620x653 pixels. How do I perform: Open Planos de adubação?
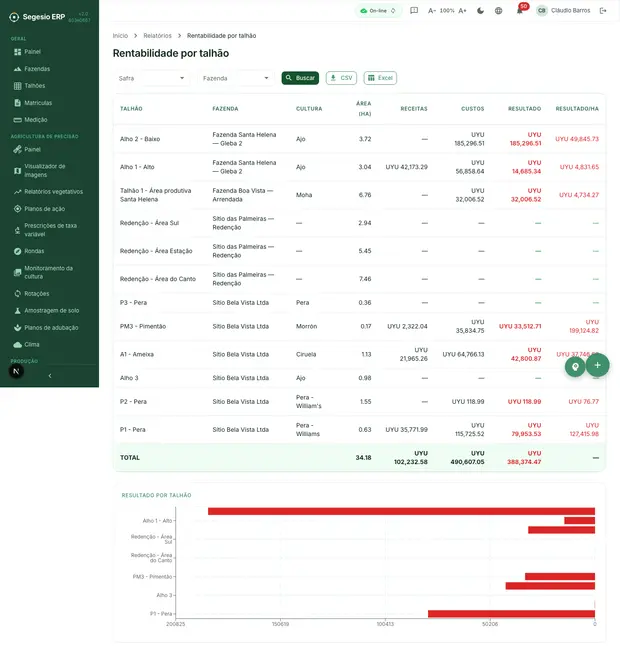49,328
